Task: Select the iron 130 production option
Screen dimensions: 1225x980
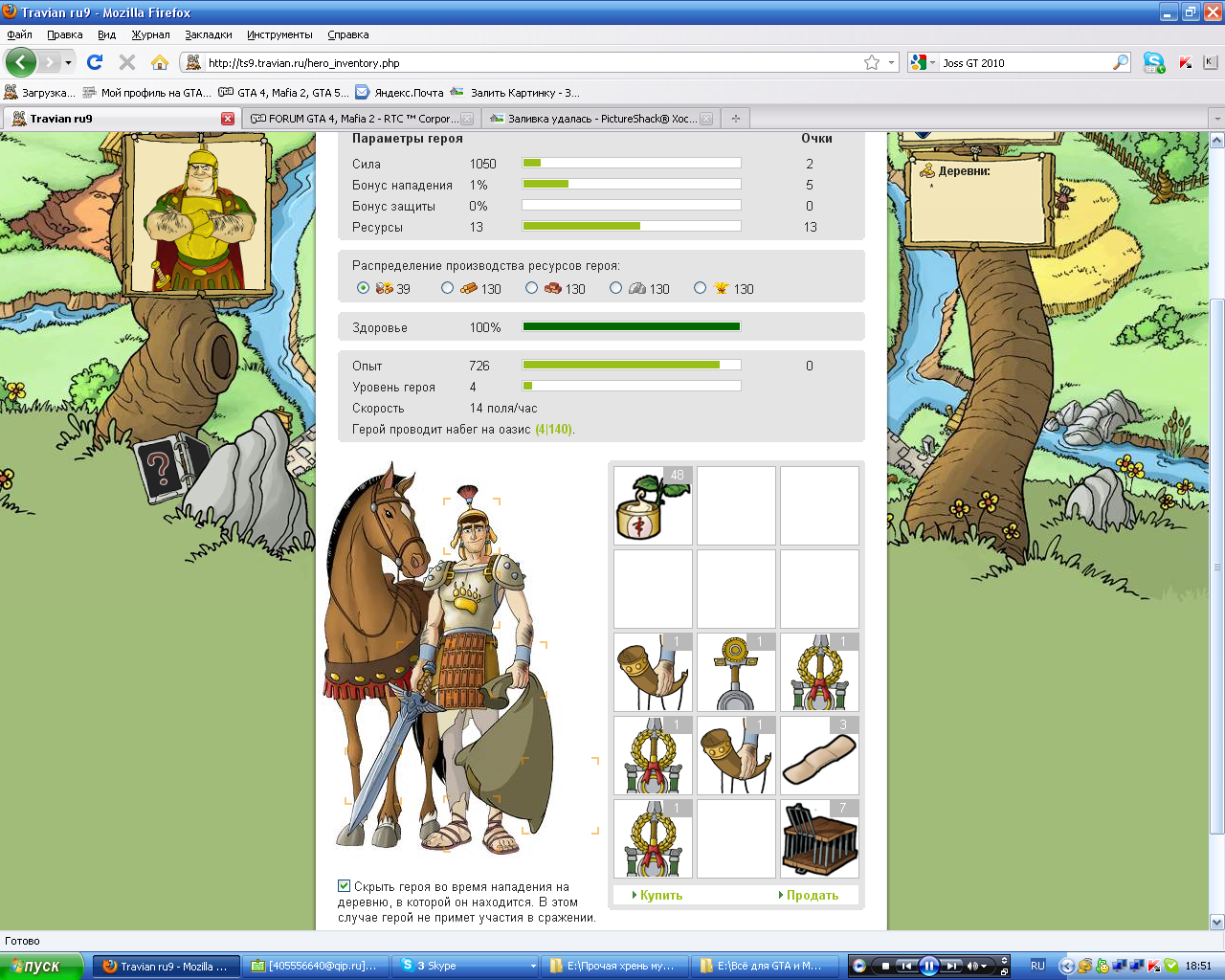Action: [615, 288]
